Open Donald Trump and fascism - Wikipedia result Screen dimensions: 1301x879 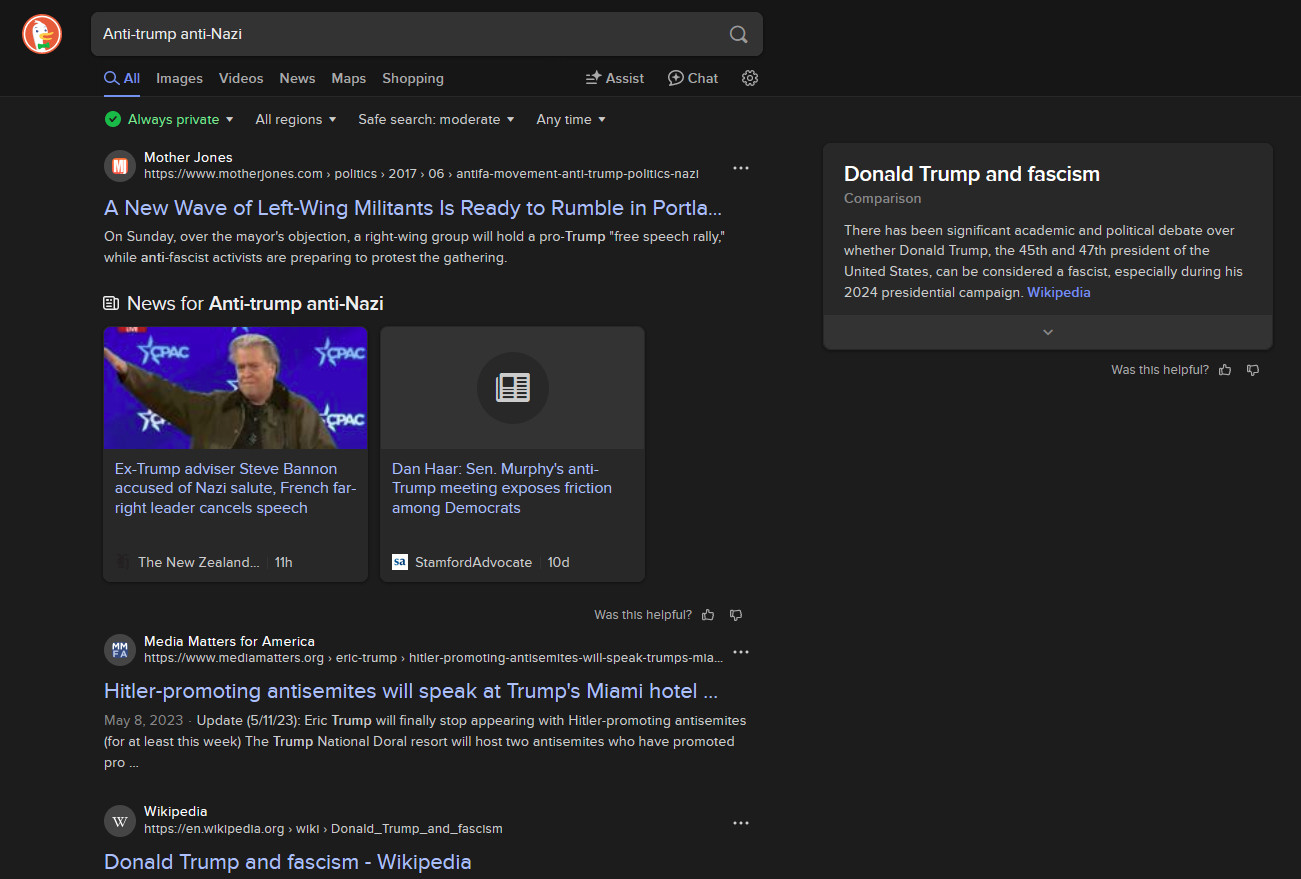click(288, 862)
